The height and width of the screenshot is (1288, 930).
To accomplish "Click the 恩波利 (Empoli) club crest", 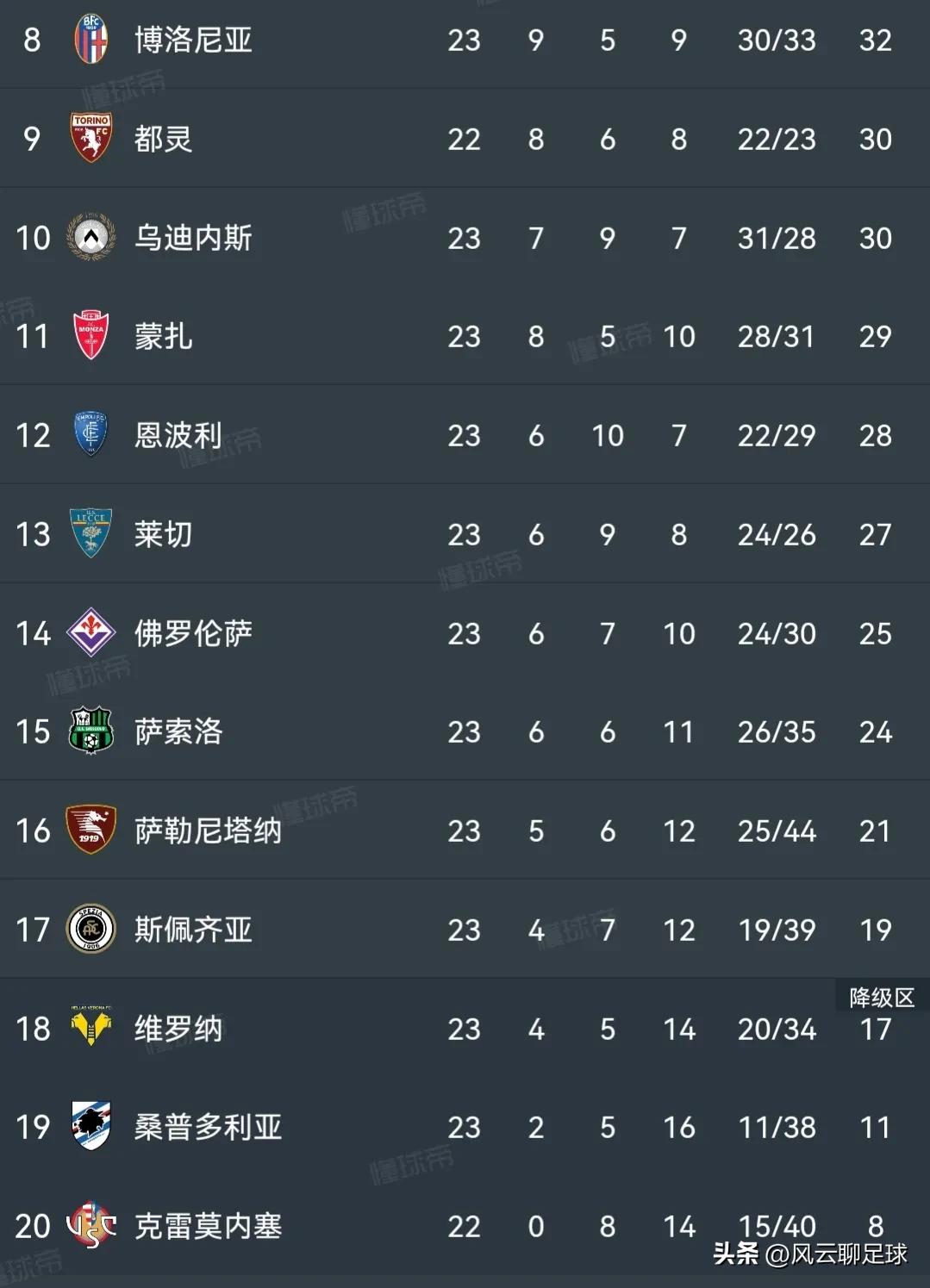I will (x=90, y=436).
